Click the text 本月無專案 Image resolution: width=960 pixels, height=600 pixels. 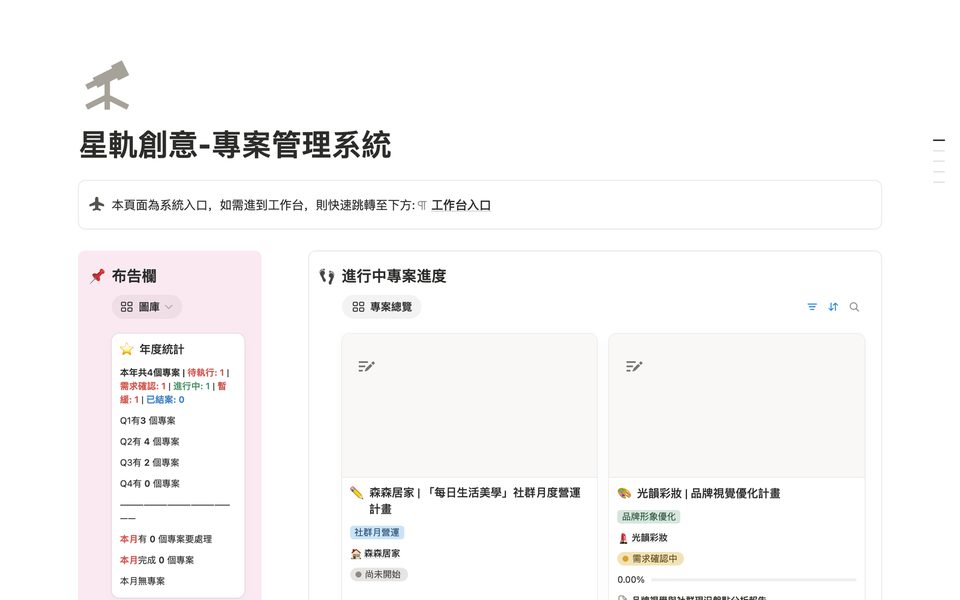(x=143, y=581)
